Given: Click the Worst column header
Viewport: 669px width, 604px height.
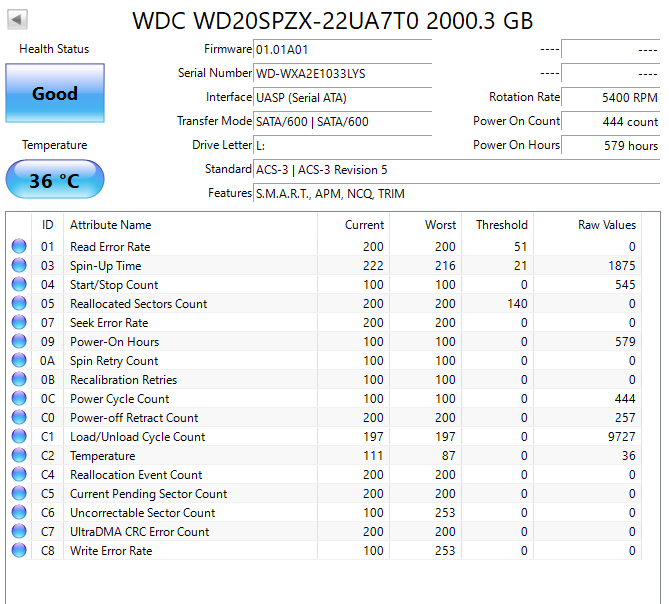Looking at the screenshot, I should coord(425,225).
